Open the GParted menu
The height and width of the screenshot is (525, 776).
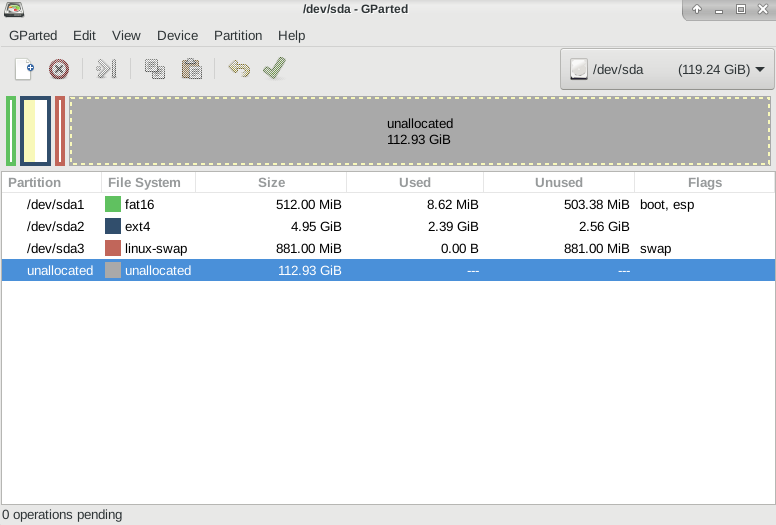(33, 36)
